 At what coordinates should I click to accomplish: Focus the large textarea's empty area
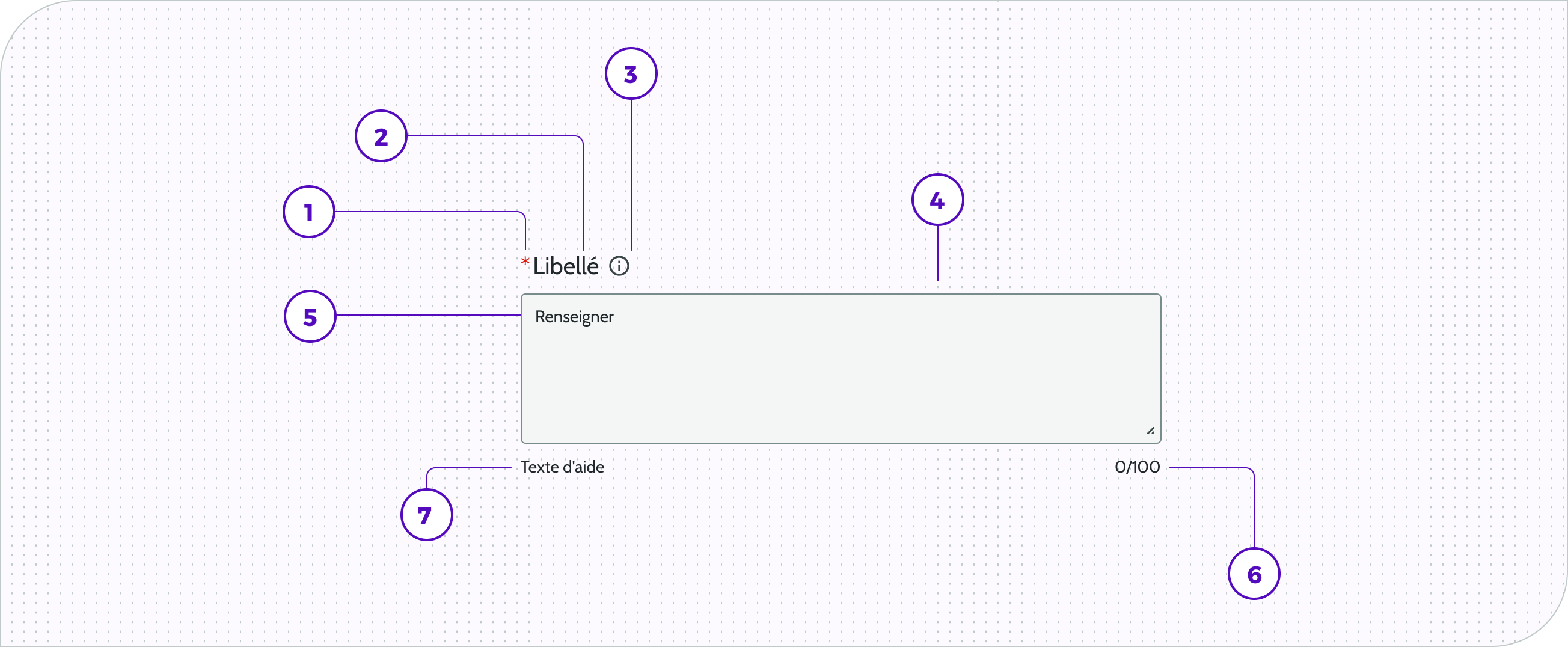(x=840, y=384)
